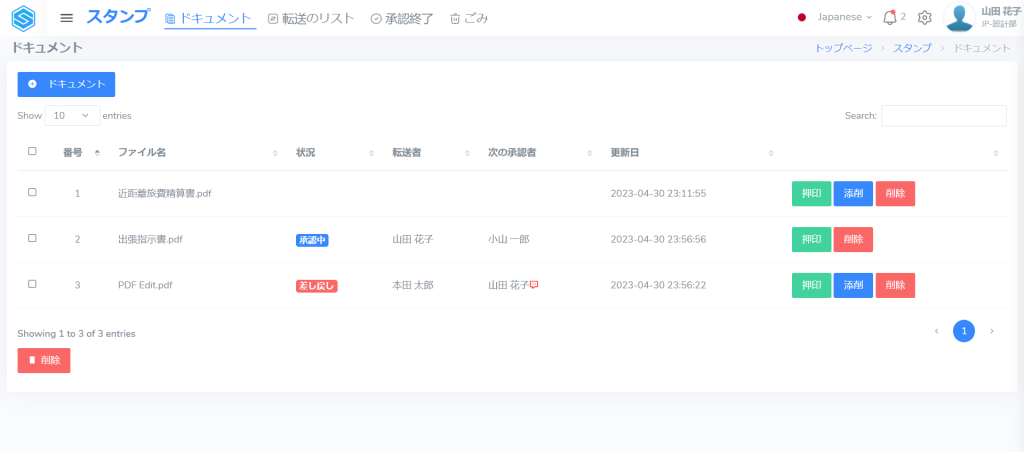Click the Stamp app logo icon

[23, 18]
